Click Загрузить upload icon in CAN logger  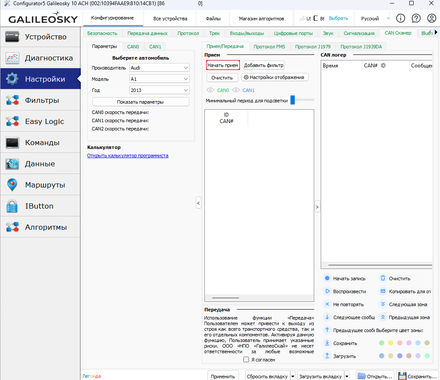[x=327, y=356]
